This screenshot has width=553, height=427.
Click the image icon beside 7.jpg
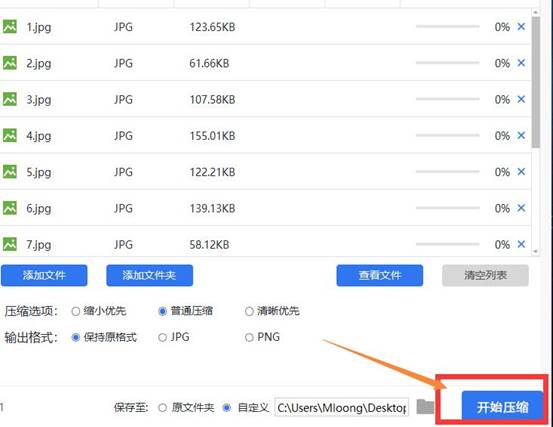[x=10, y=244]
